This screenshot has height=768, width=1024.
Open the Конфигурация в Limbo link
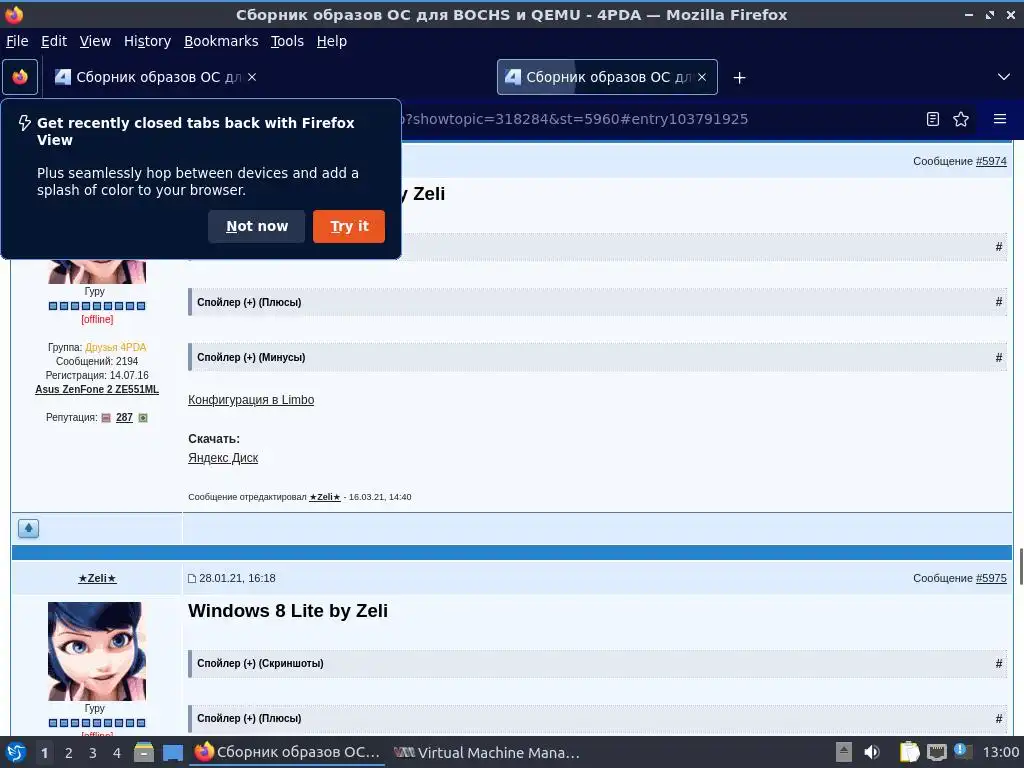tap(251, 400)
